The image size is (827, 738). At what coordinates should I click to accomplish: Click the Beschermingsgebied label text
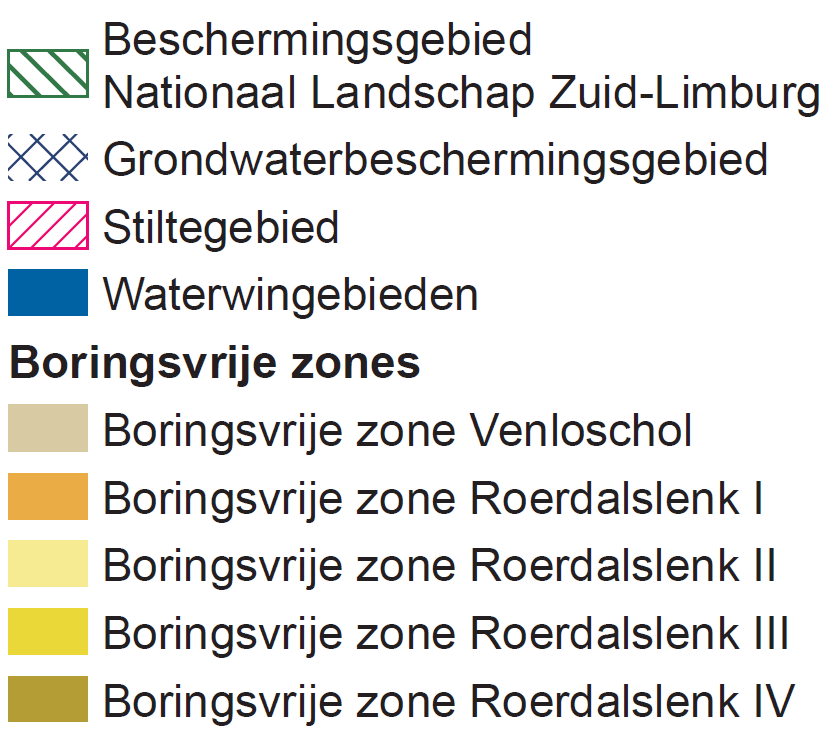(318, 42)
